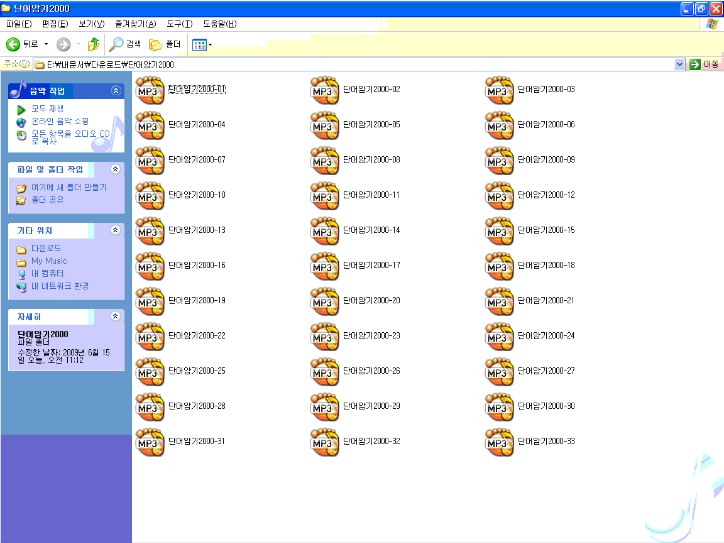Select MP3 file 단어암기2000-21
This screenshot has height=543, width=724.
tap(530, 301)
